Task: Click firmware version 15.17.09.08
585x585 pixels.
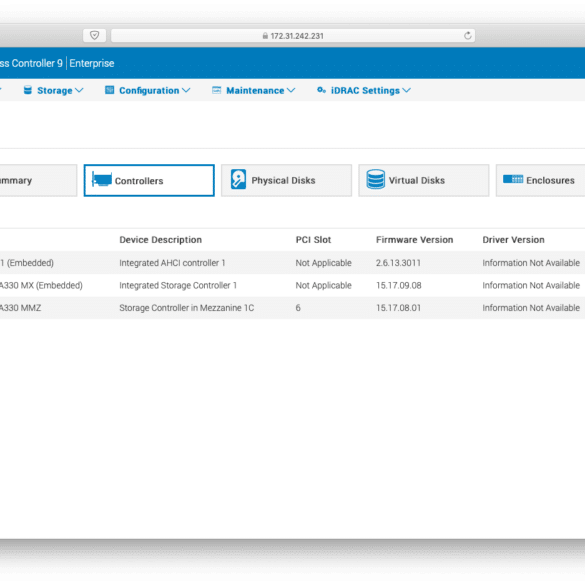Action: point(398,285)
